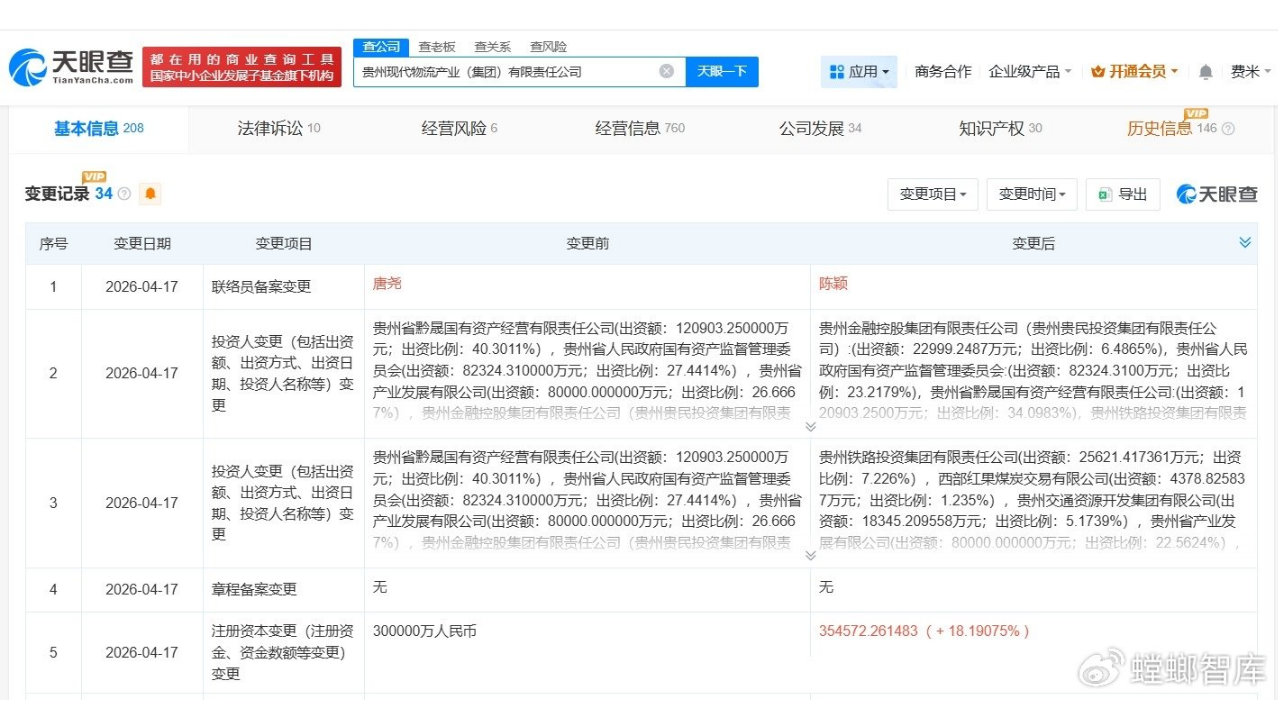Select the 查公司 search tab
Screen dimensions: 1280x719
click(381, 46)
